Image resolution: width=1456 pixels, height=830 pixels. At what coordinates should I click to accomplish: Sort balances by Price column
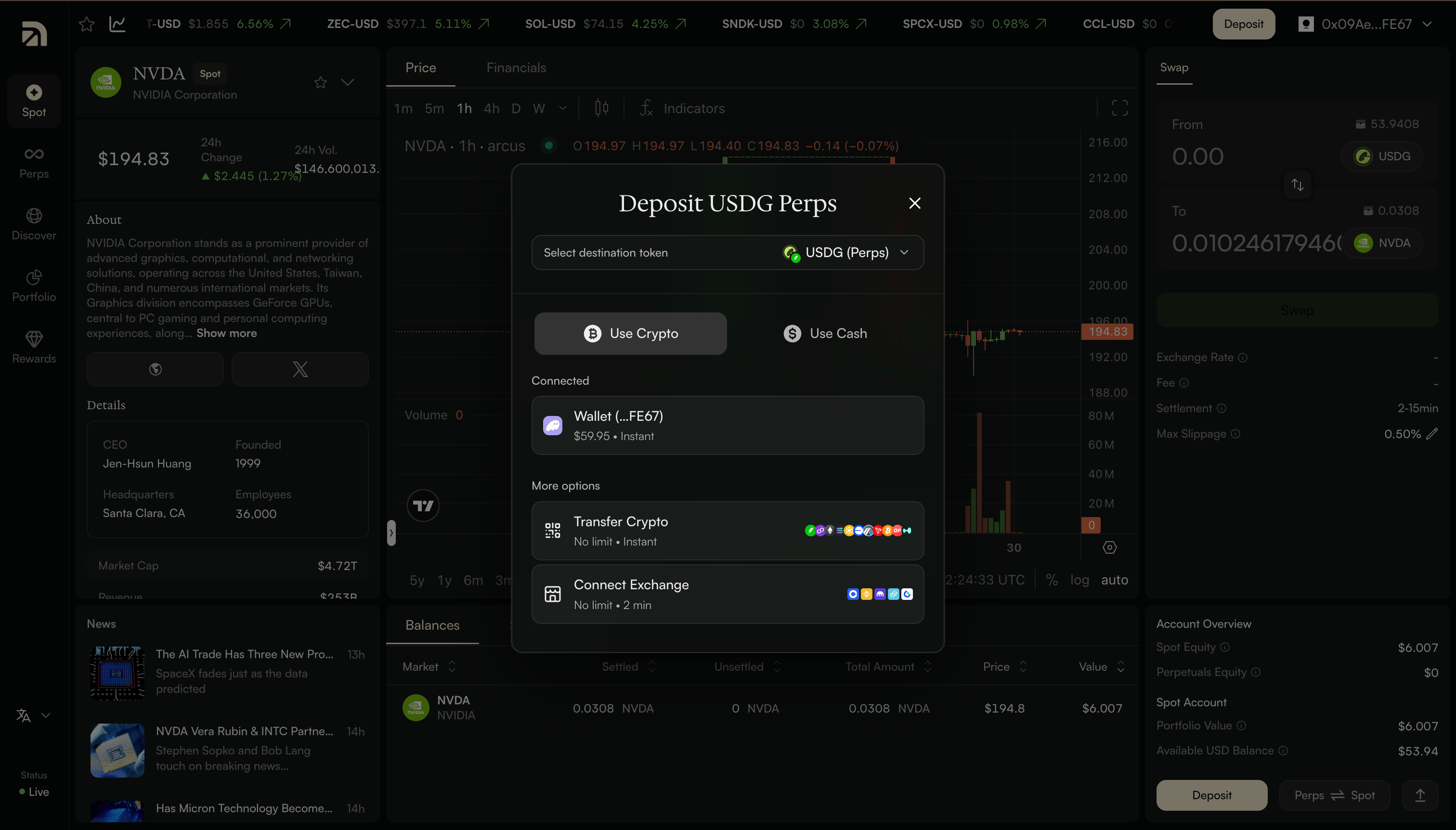1005,666
